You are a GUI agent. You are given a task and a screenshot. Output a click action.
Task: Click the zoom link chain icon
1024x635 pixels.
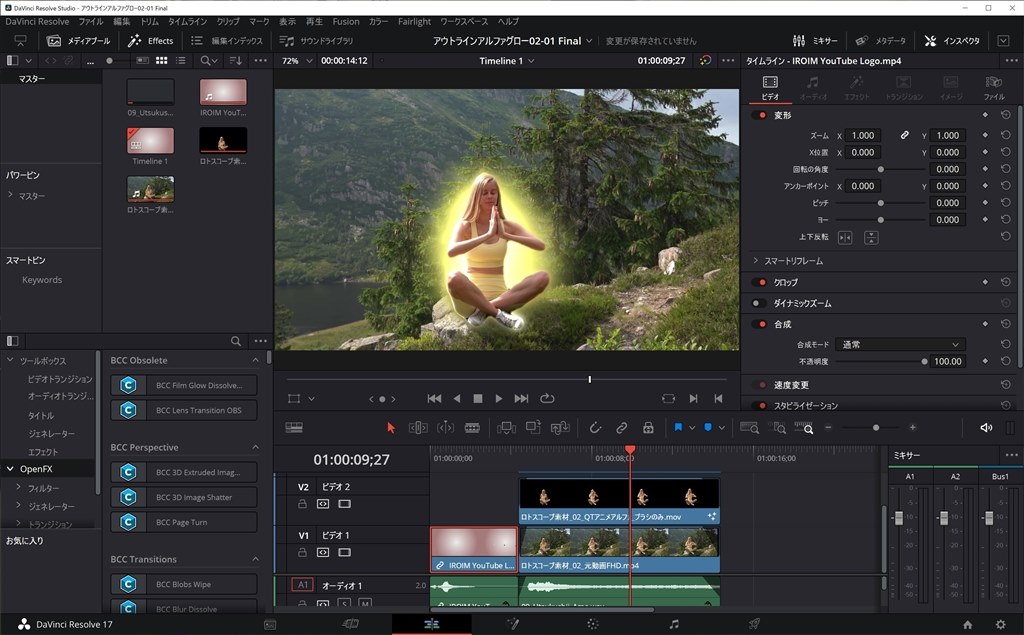[x=904, y=135]
